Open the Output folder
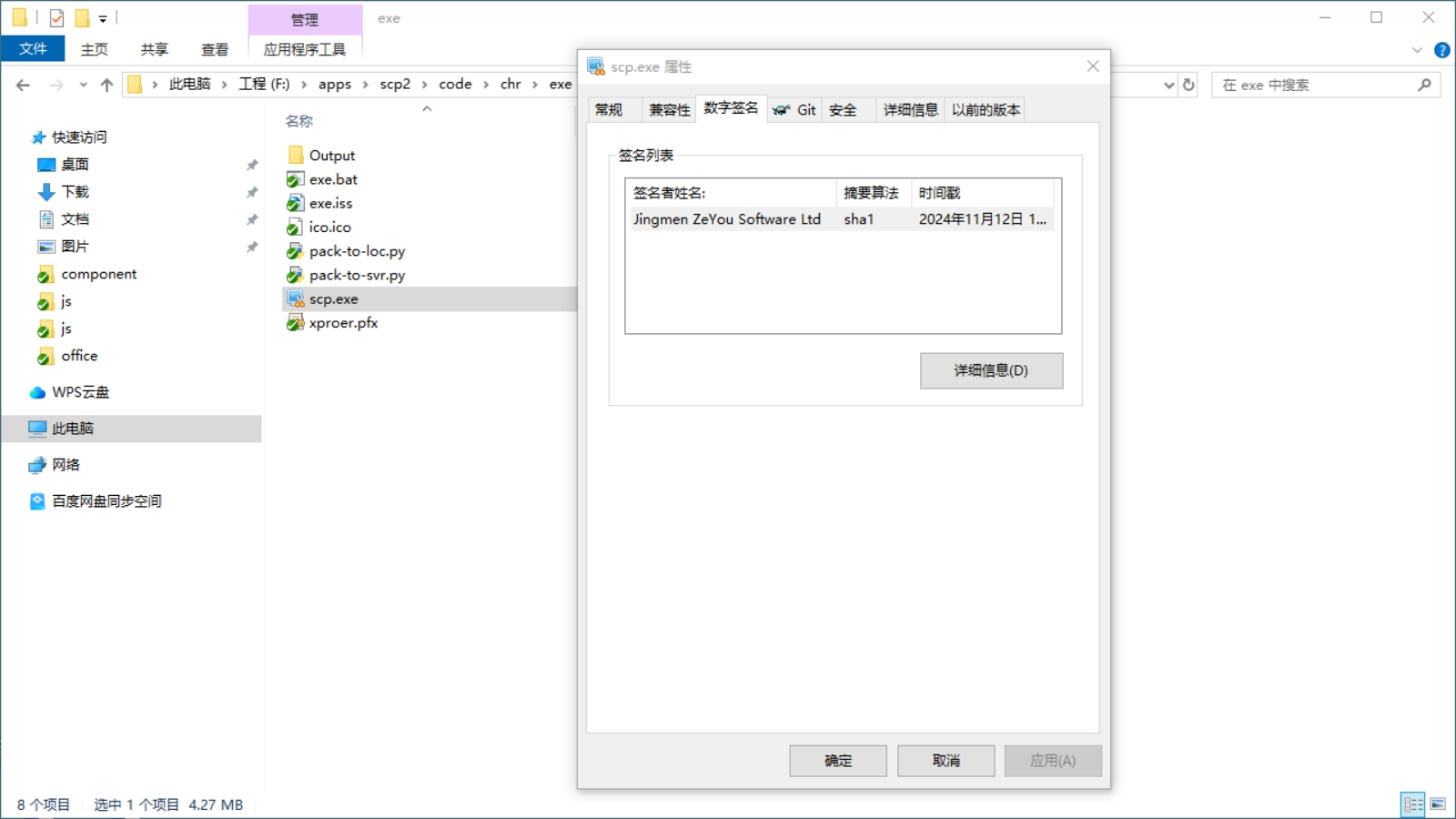The image size is (1456, 819). pos(331,156)
